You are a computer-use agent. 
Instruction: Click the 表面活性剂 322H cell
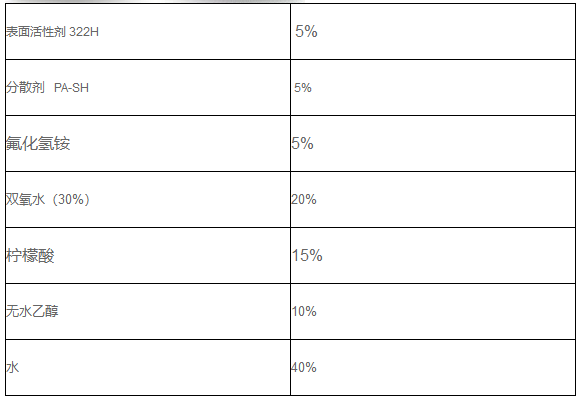[148, 31]
